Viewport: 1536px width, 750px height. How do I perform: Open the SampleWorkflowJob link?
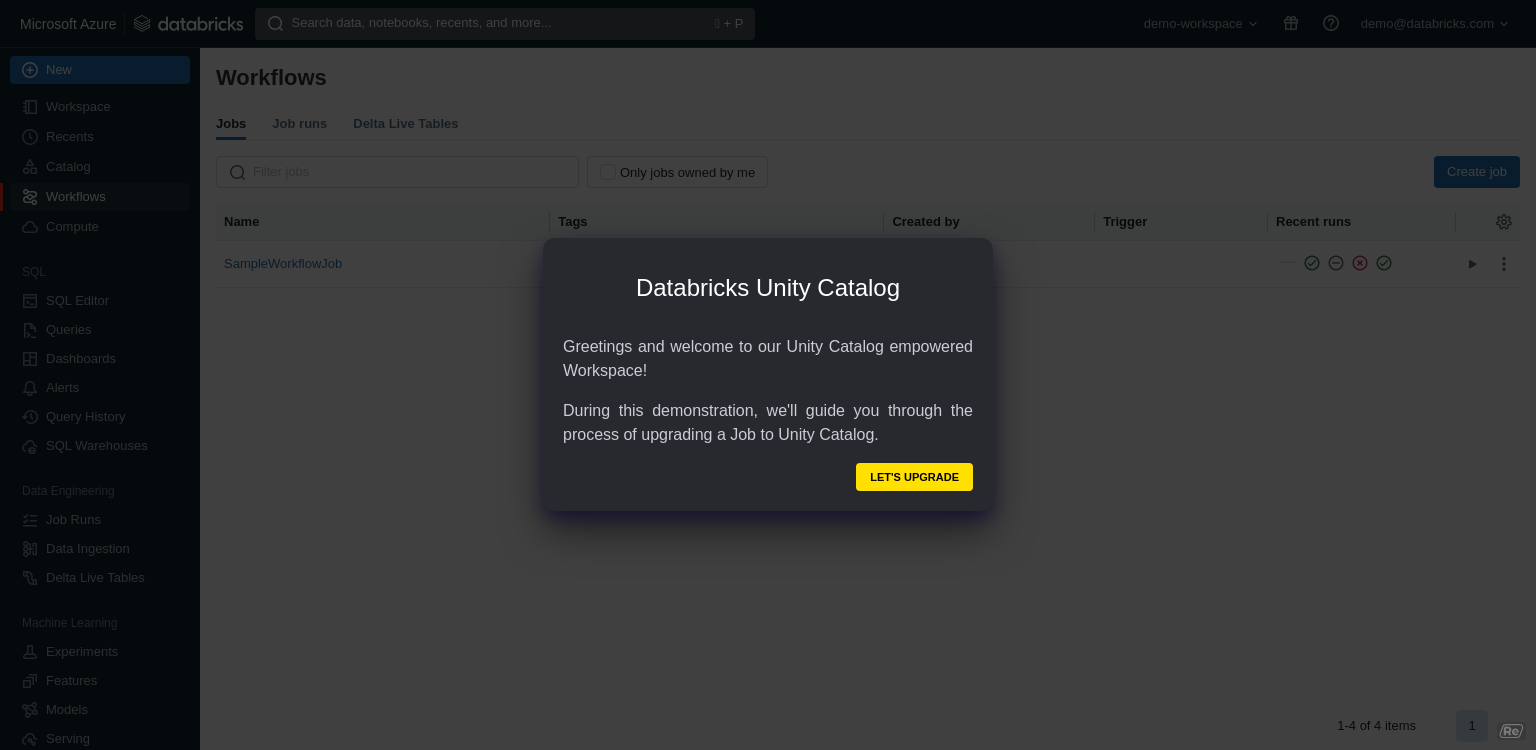tap(283, 263)
